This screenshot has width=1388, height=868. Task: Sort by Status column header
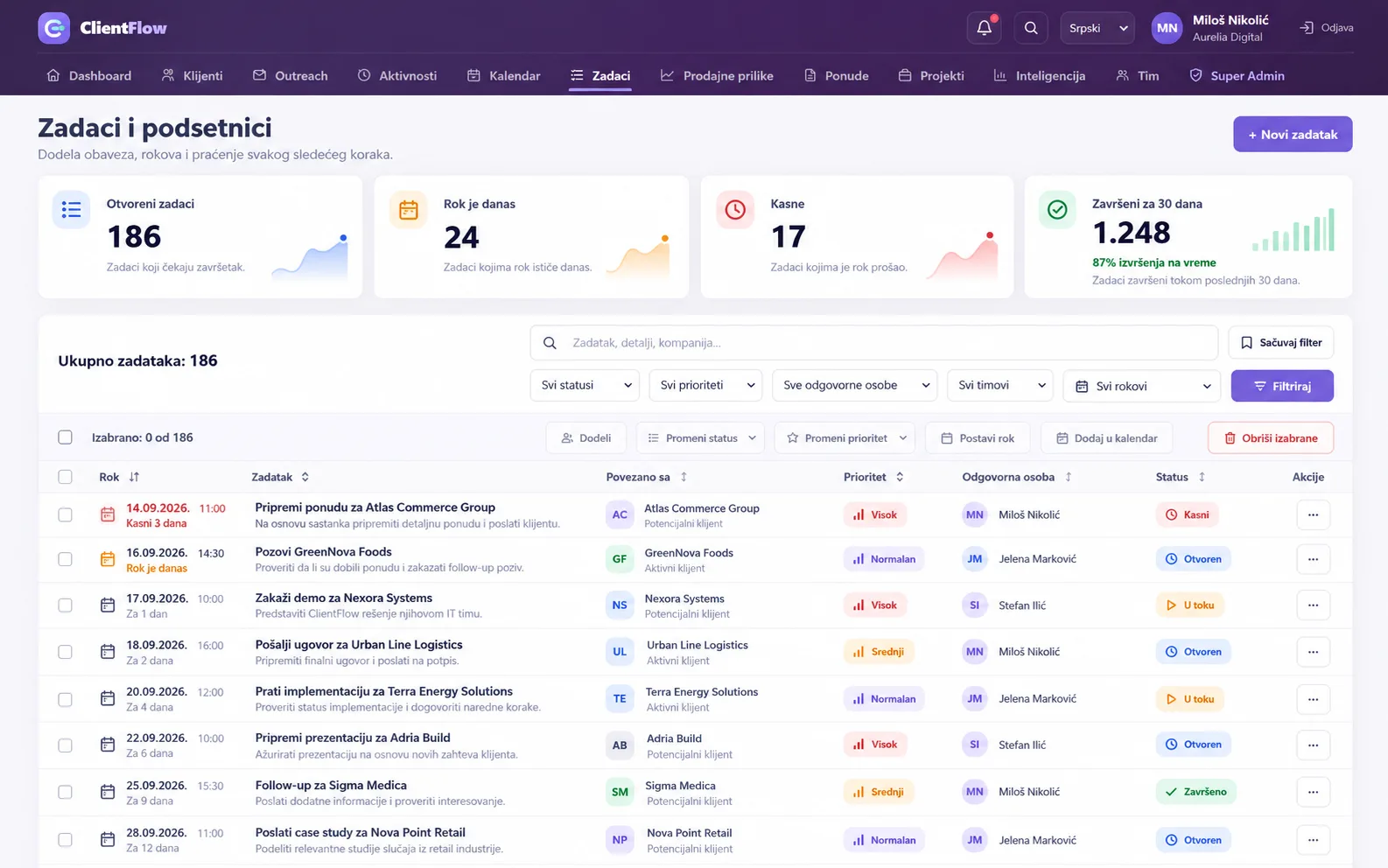coord(1181,477)
